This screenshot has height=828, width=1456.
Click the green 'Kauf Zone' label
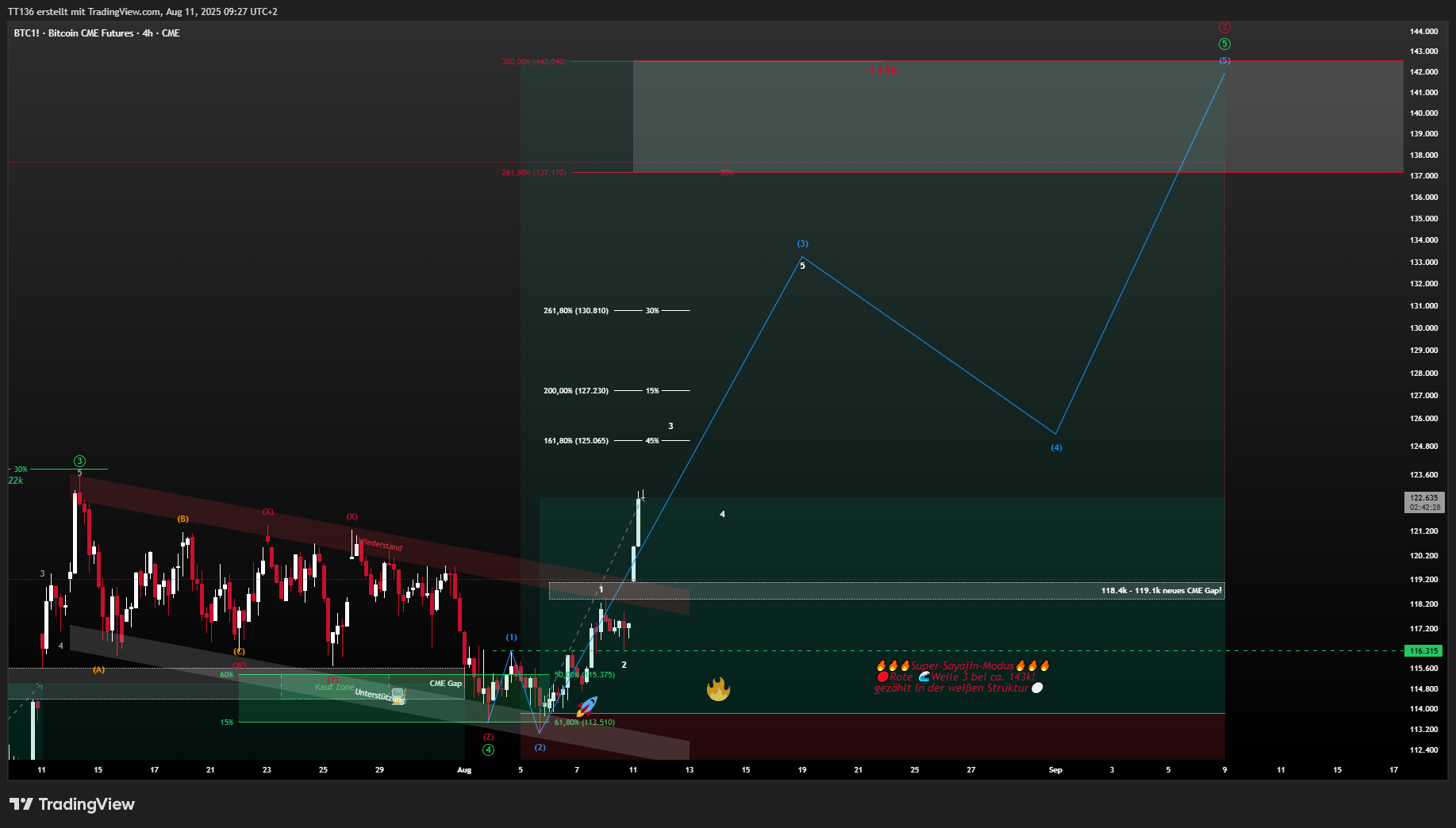coord(335,687)
